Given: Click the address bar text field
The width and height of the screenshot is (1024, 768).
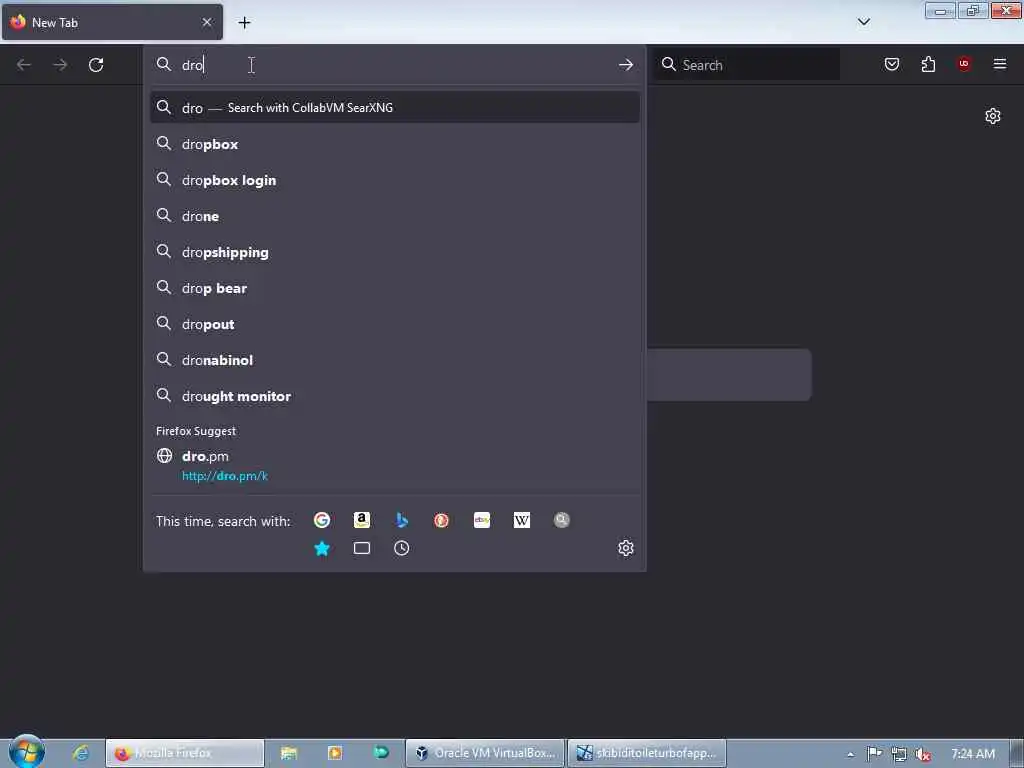Looking at the screenshot, I should (x=394, y=65).
